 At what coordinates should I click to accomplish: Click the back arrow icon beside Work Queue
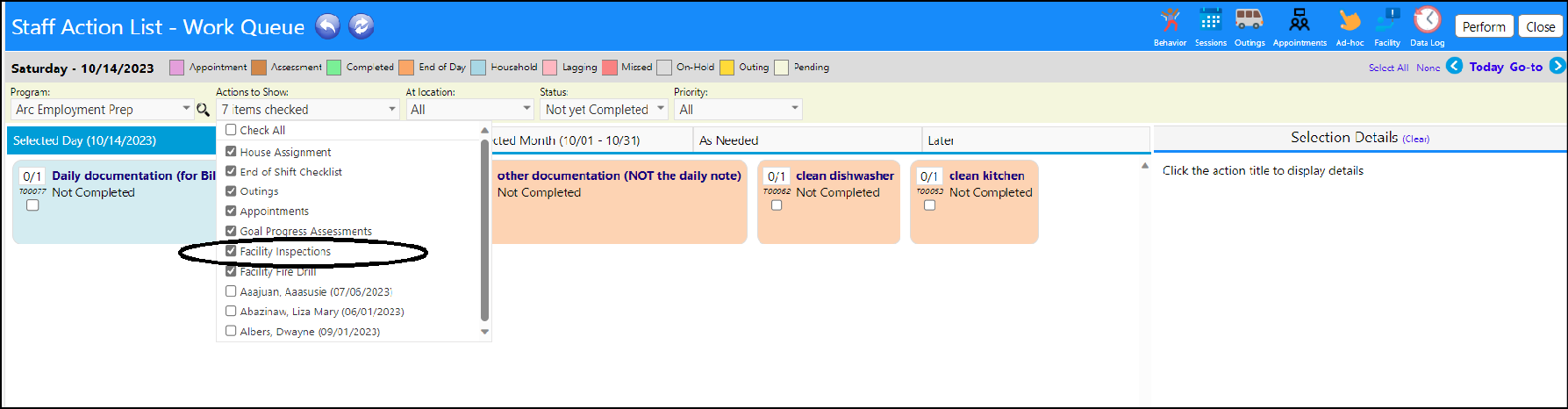click(327, 26)
